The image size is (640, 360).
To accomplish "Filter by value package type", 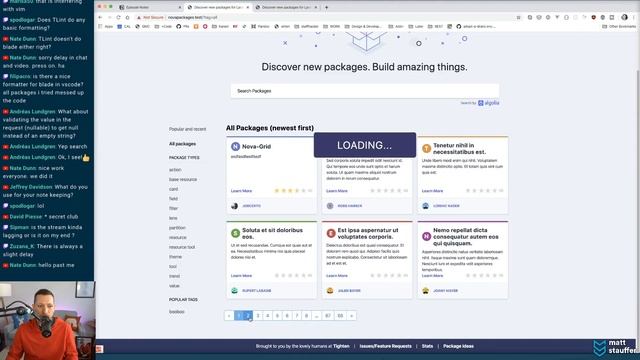I will click(174, 286).
